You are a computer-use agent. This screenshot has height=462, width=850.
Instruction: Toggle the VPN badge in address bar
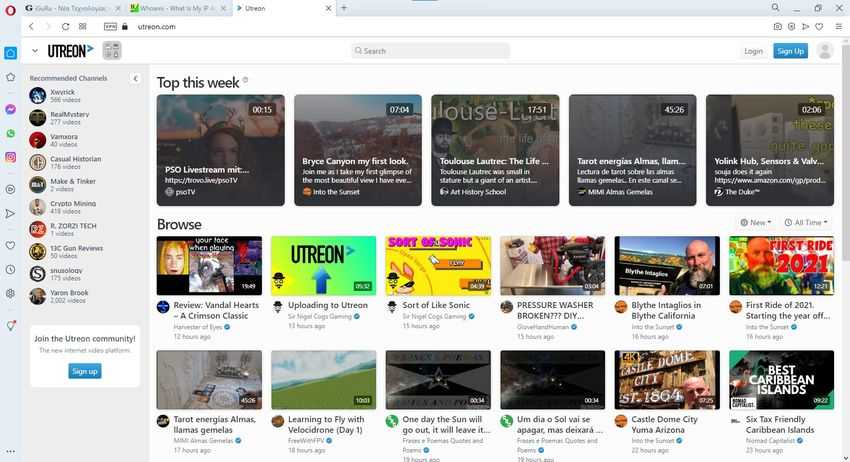point(110,27)
